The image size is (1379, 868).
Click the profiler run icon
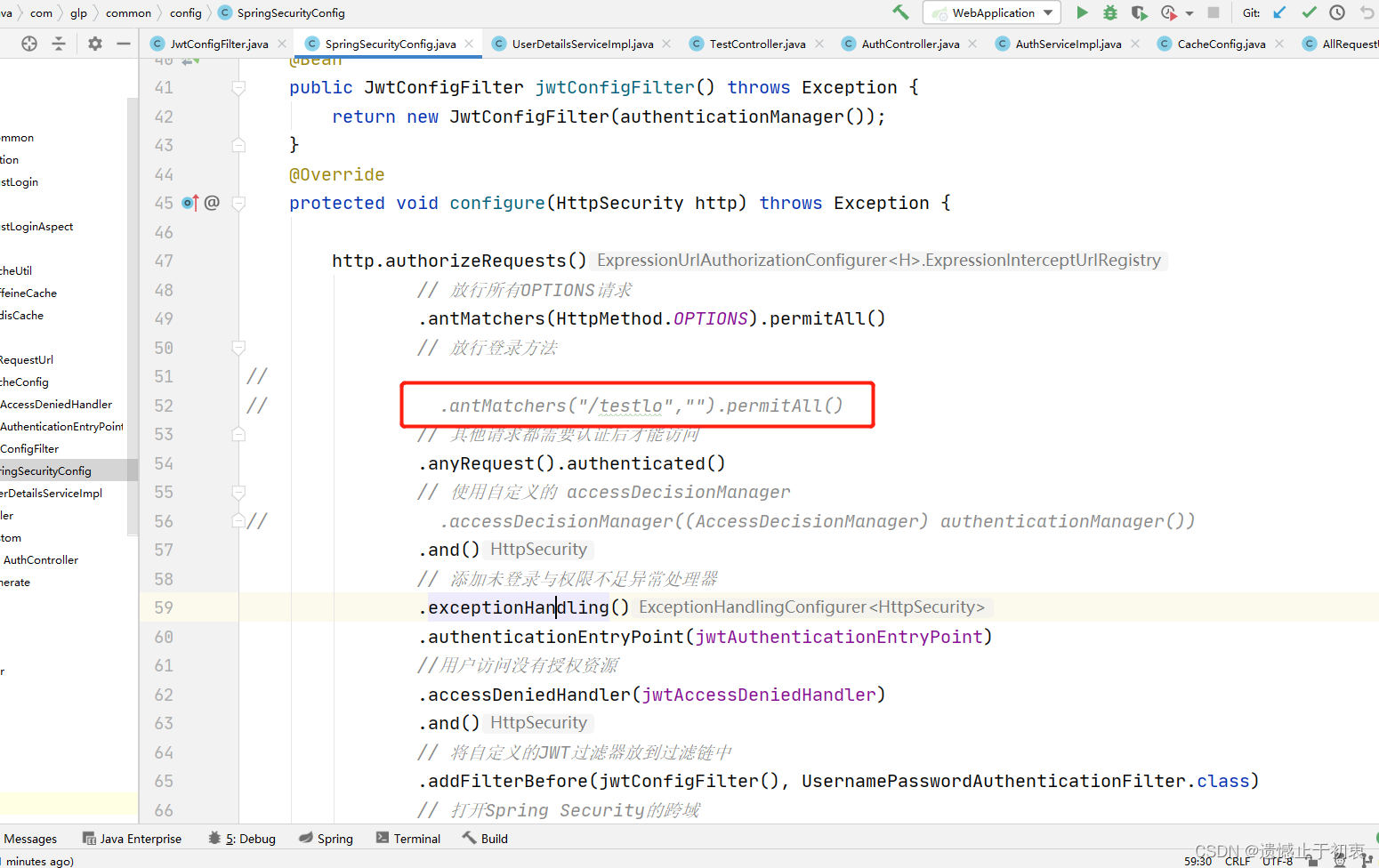point(1168,12)
